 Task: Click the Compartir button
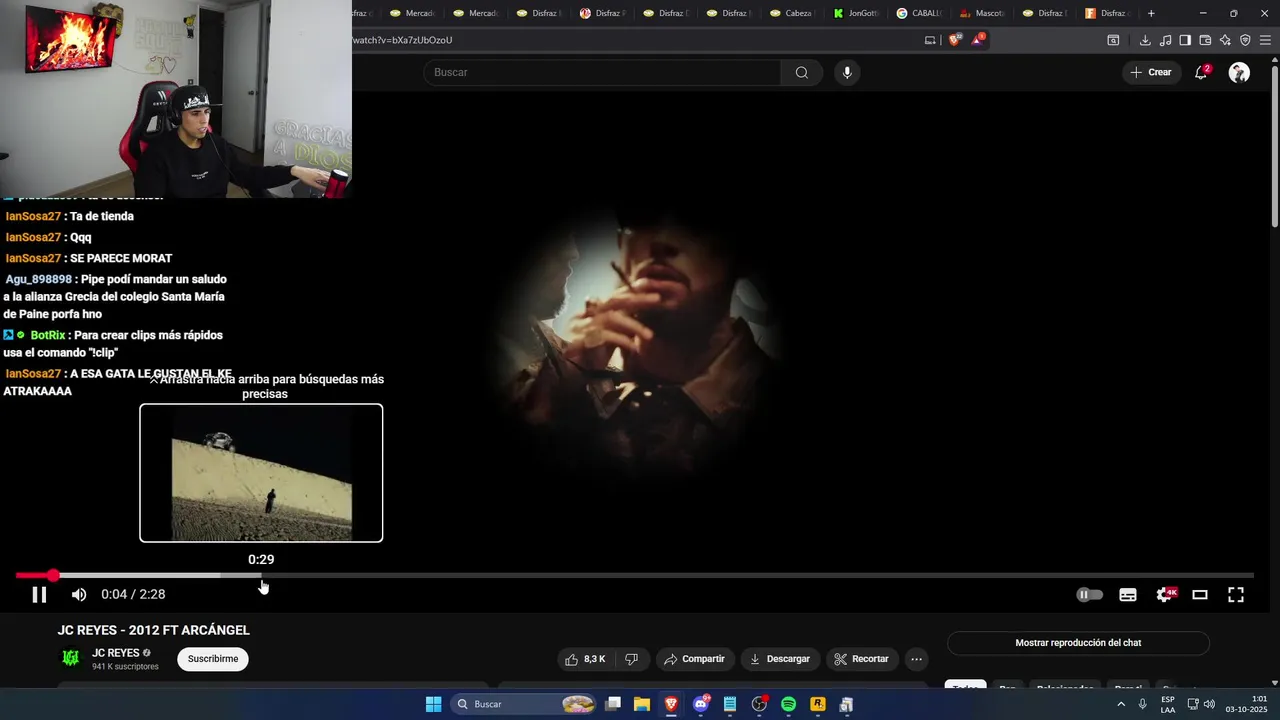pyautogui.click(x=694, y=659)
